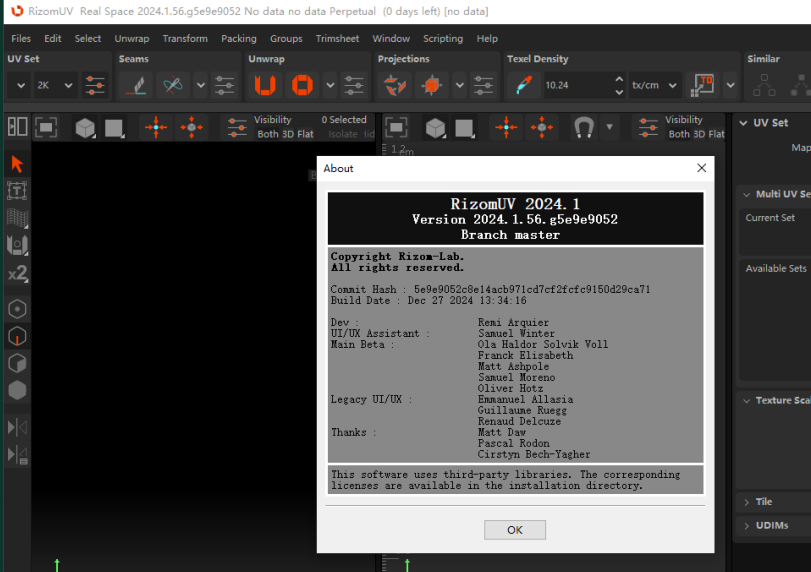Expand the Projections dropdown arrow
This screenshot has height=572, width=811.
point(459,85)
